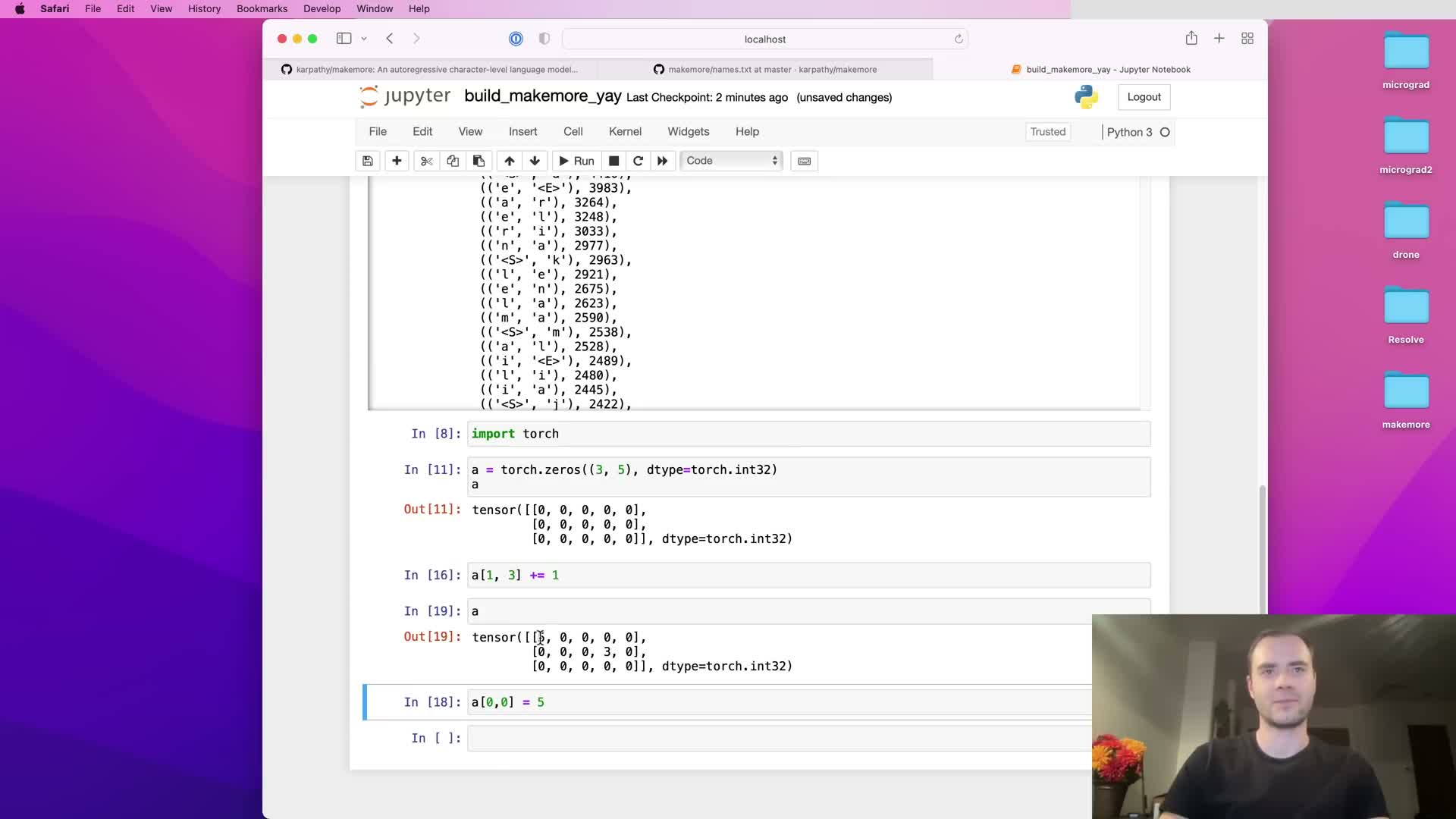
Task: Interrupt the kernel with stop icon
Action: pyautogui.click(x=614, y=161)
